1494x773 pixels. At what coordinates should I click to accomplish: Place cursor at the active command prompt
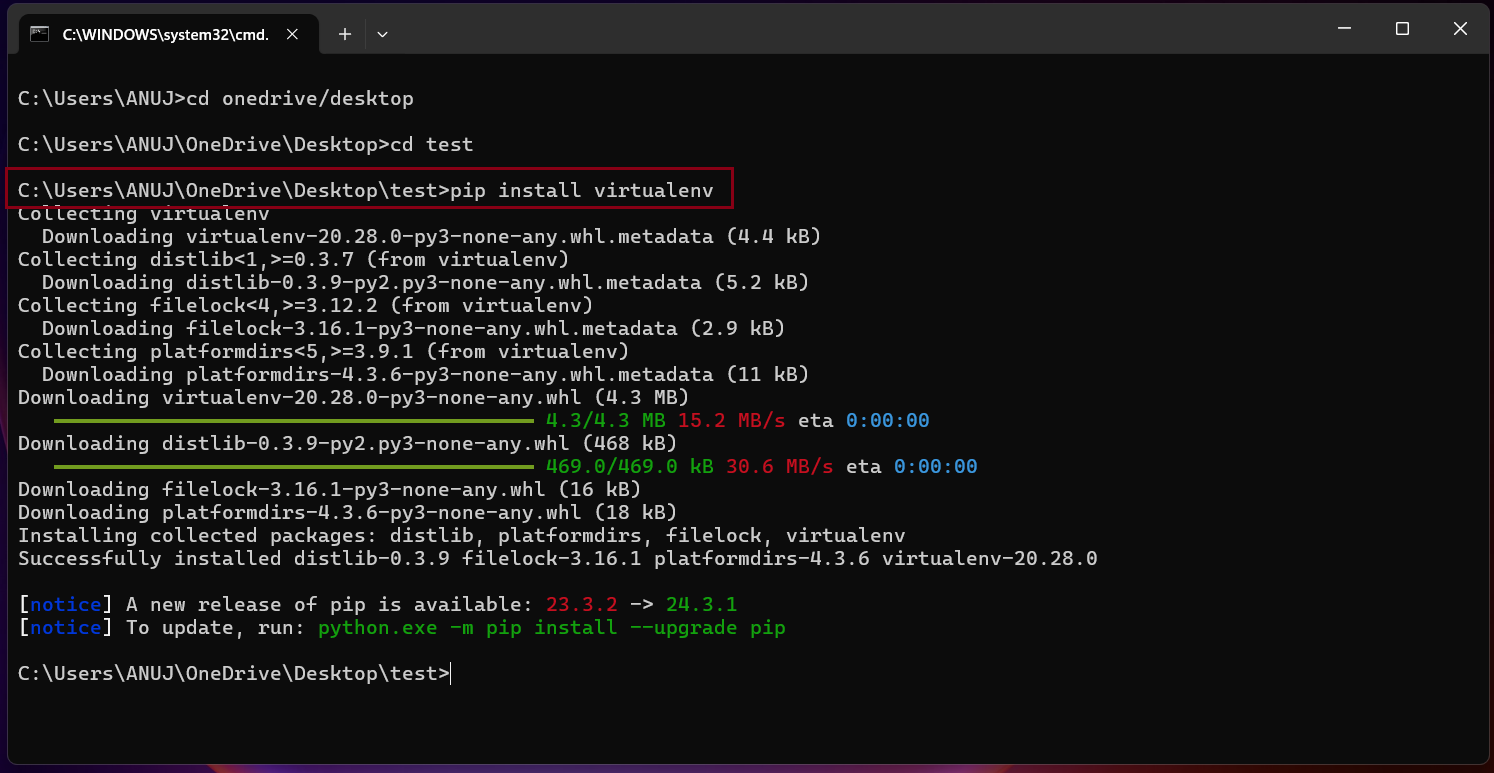[450, 673]
